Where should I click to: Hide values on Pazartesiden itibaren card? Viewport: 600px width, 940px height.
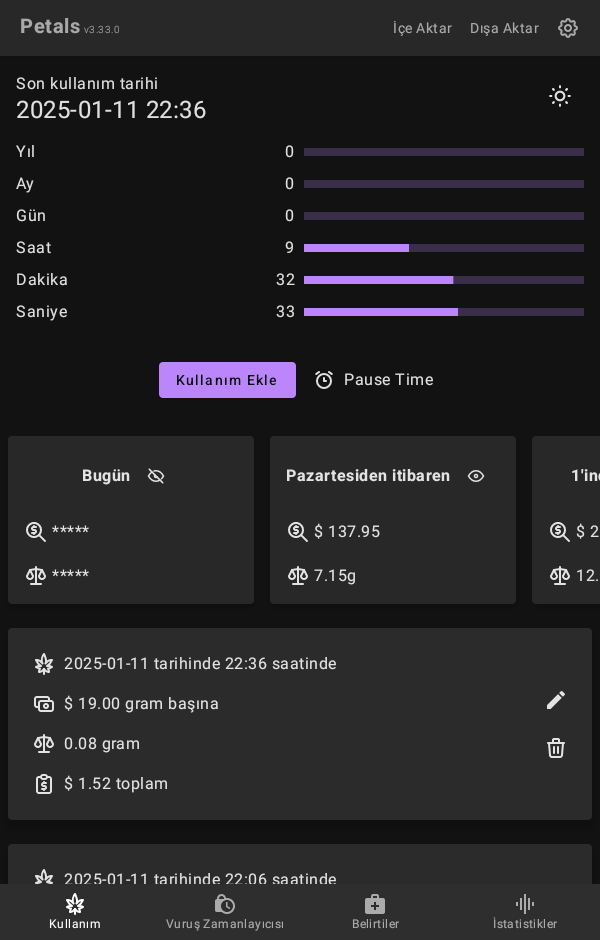[x=476, y=476]
